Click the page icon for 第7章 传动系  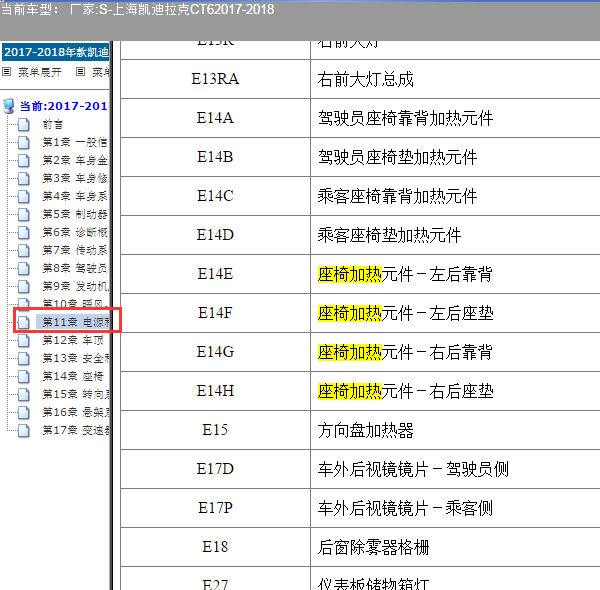[x=24, y=250]
